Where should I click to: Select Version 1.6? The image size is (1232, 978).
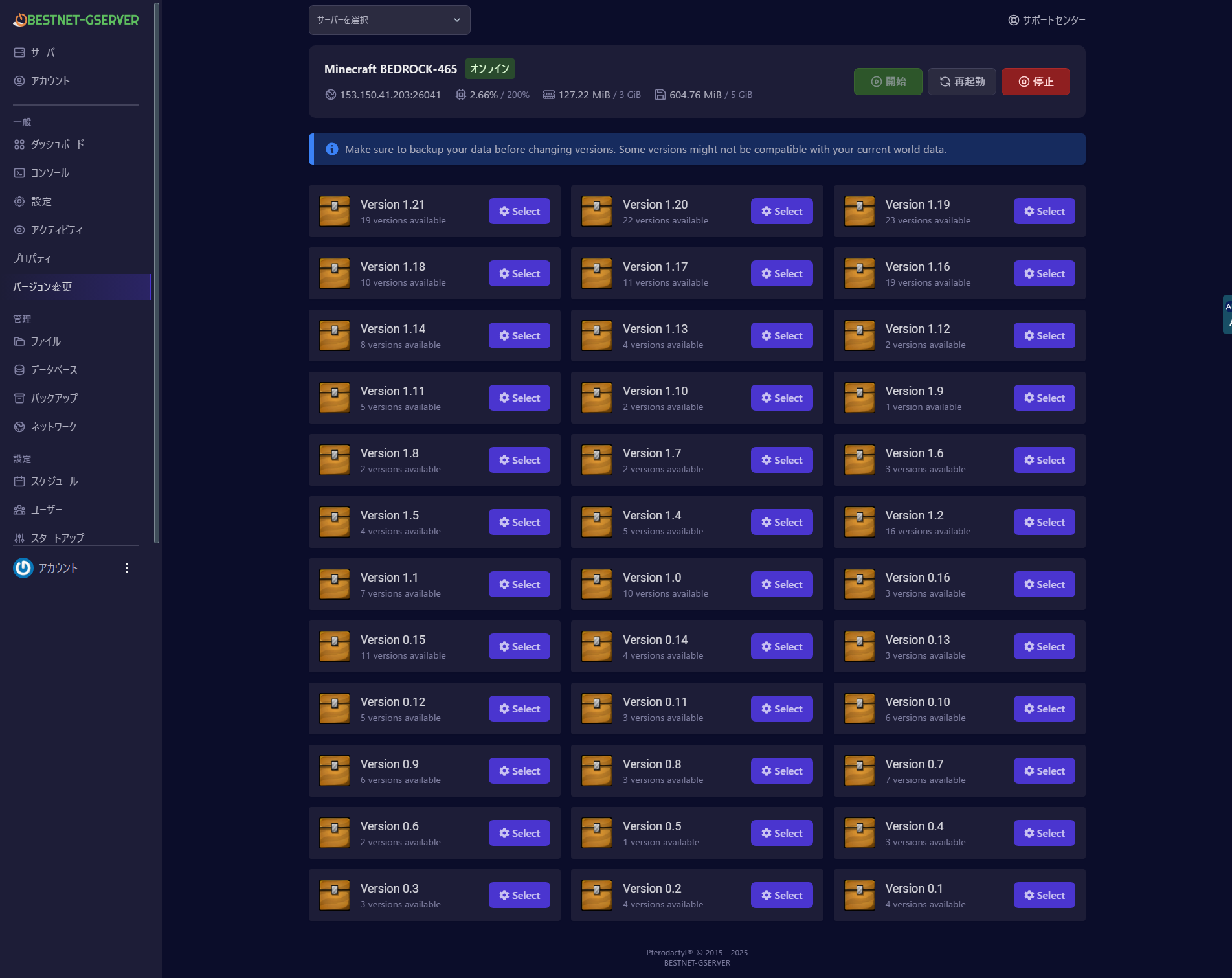tap(1044, 460)
